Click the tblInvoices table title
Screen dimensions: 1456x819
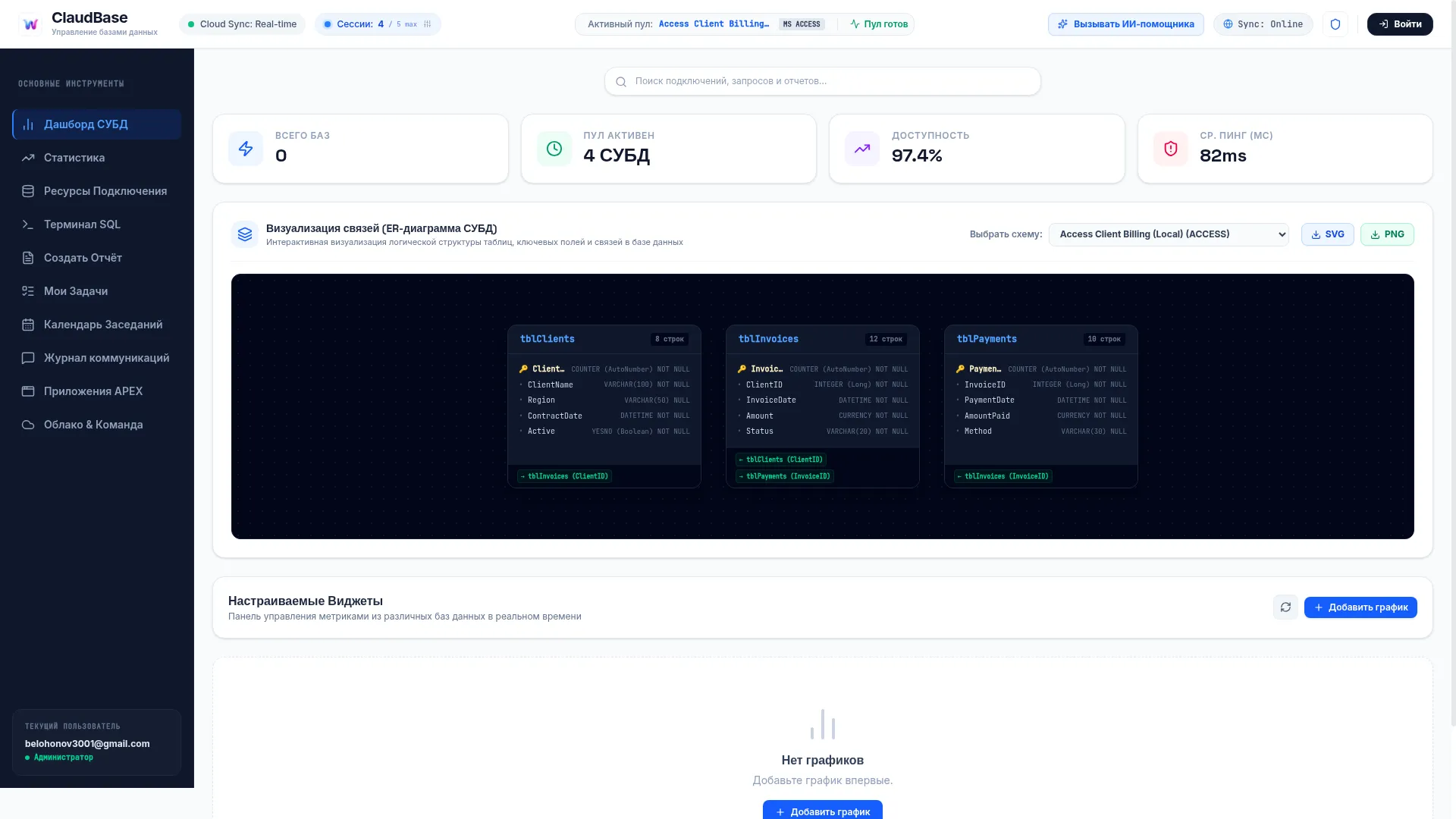pos(768,339)
